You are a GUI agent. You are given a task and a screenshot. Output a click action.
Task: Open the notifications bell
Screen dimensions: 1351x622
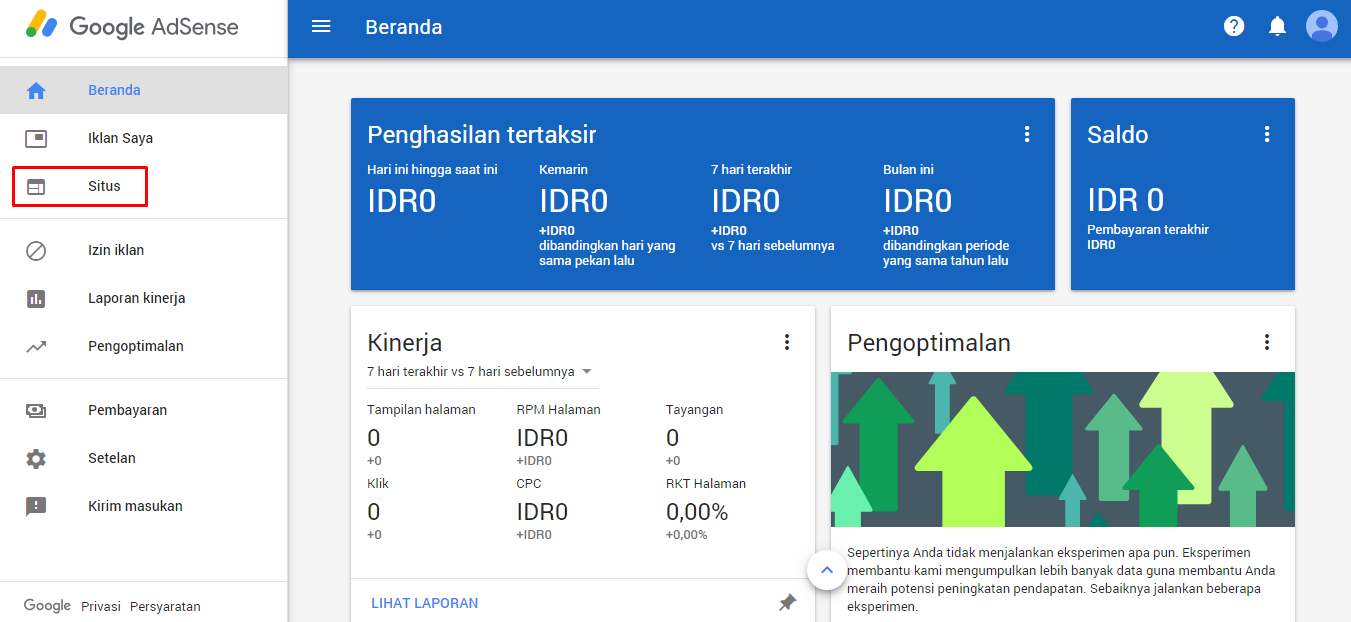pos(1277,27)
